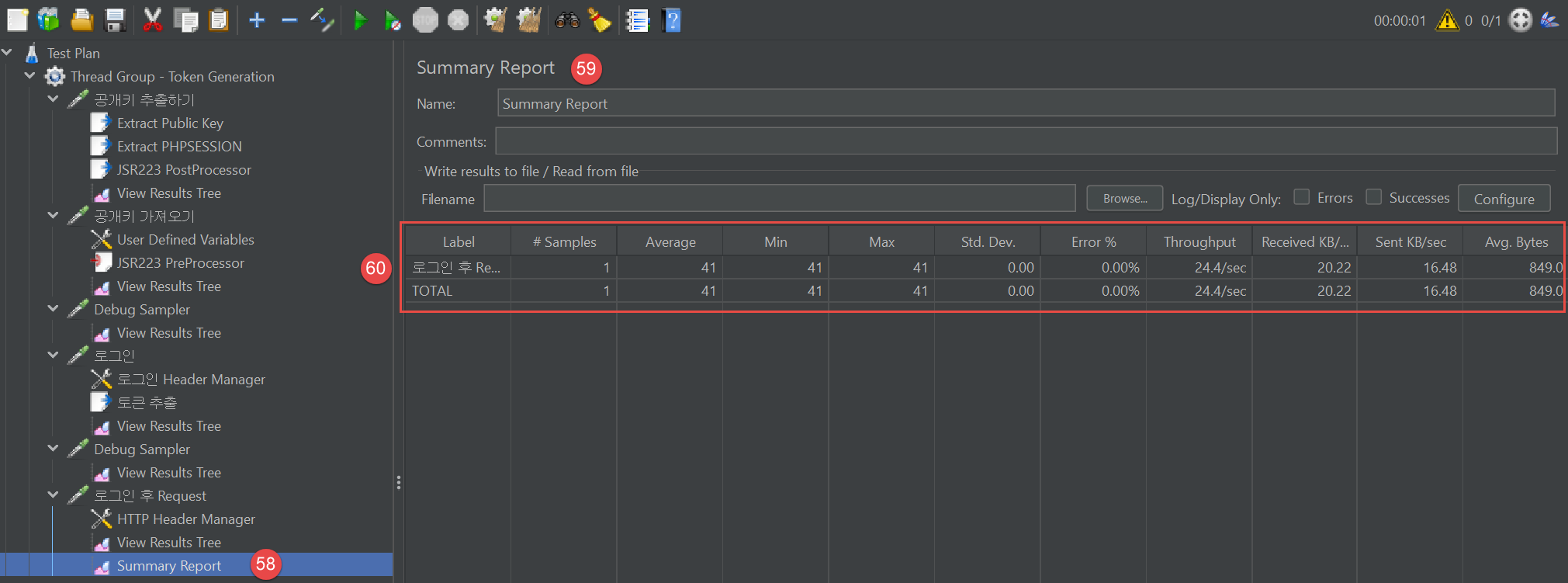Click the panel divider handle dots
1568x583 pixels.
click(399, 483)
